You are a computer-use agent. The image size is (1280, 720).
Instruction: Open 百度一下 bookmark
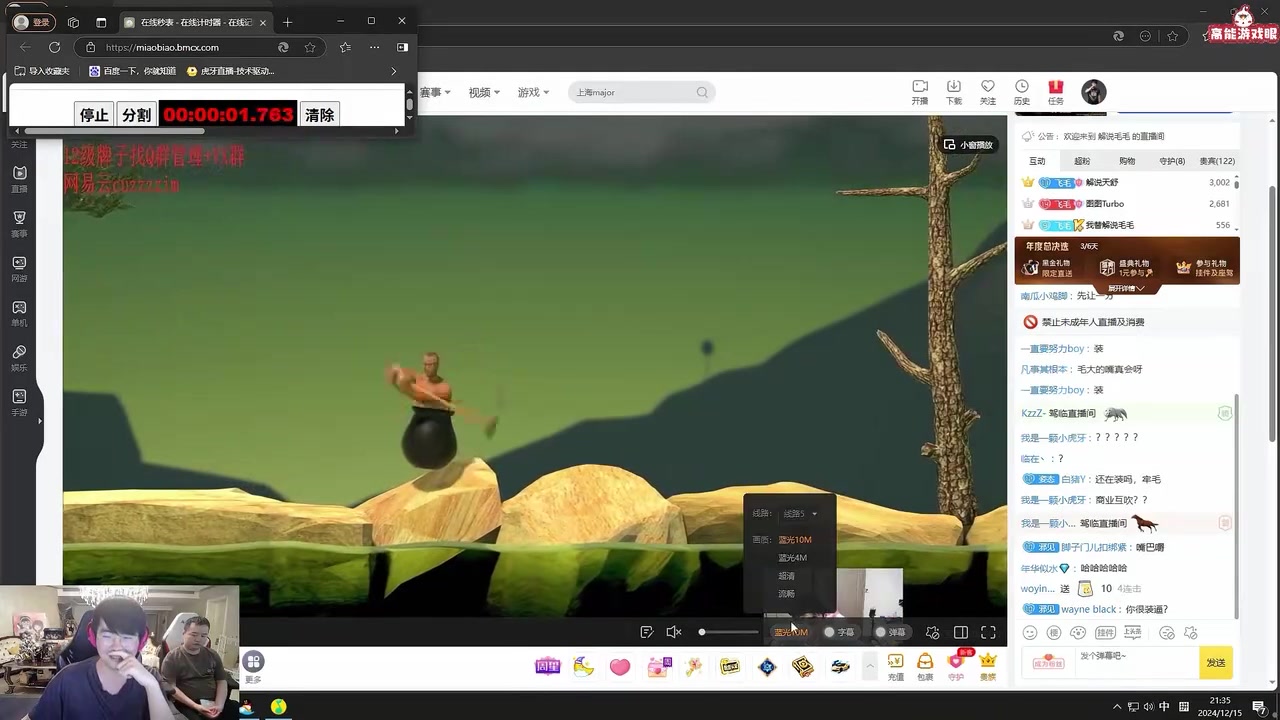click(132, 71)
